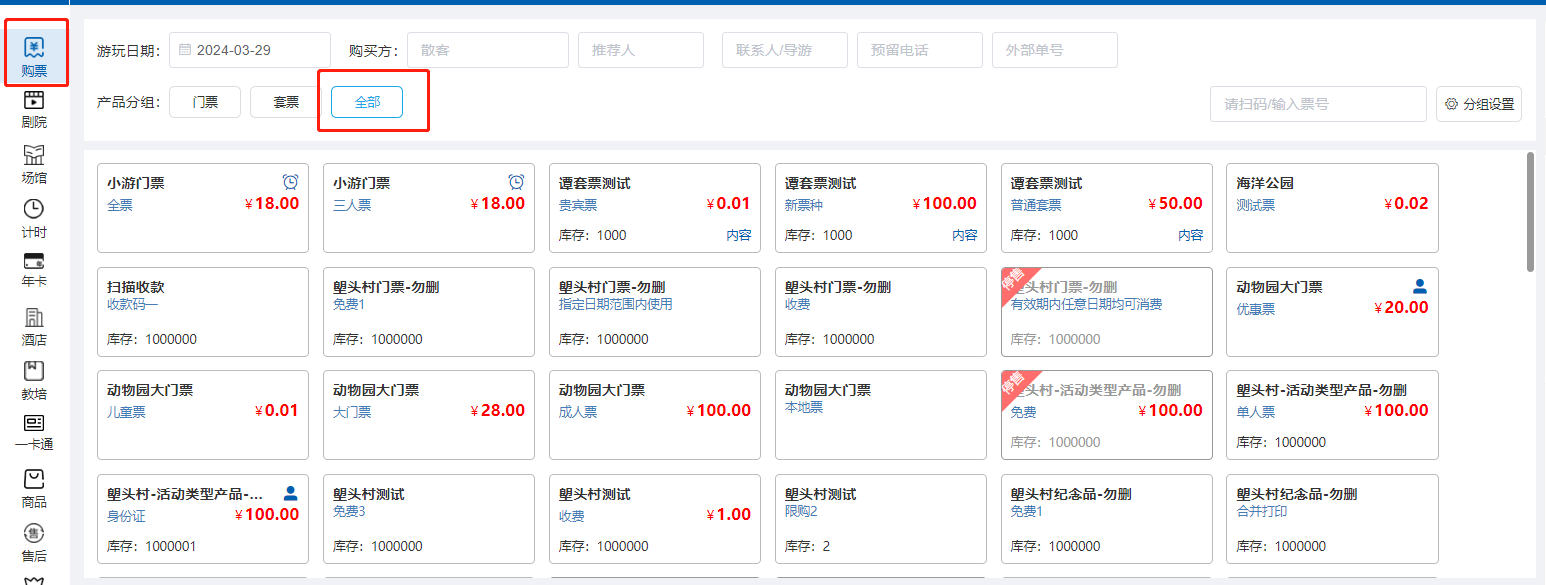Click the ticket number scan input field

1317,104
